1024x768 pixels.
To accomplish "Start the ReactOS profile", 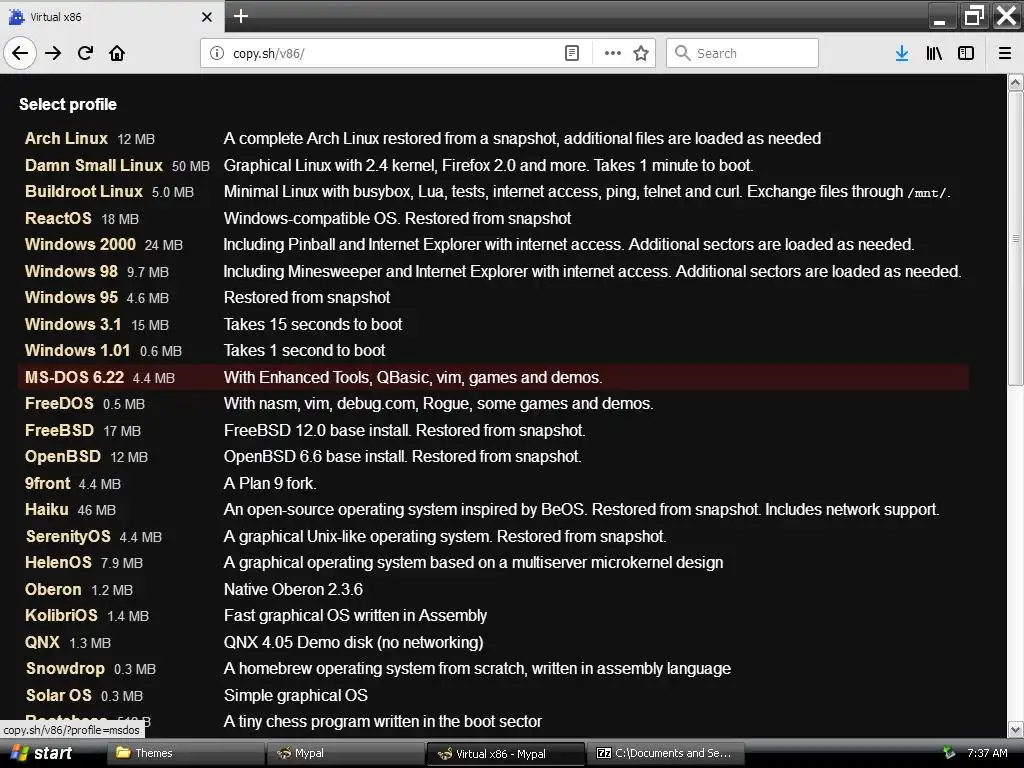I will tap(58, 218).
